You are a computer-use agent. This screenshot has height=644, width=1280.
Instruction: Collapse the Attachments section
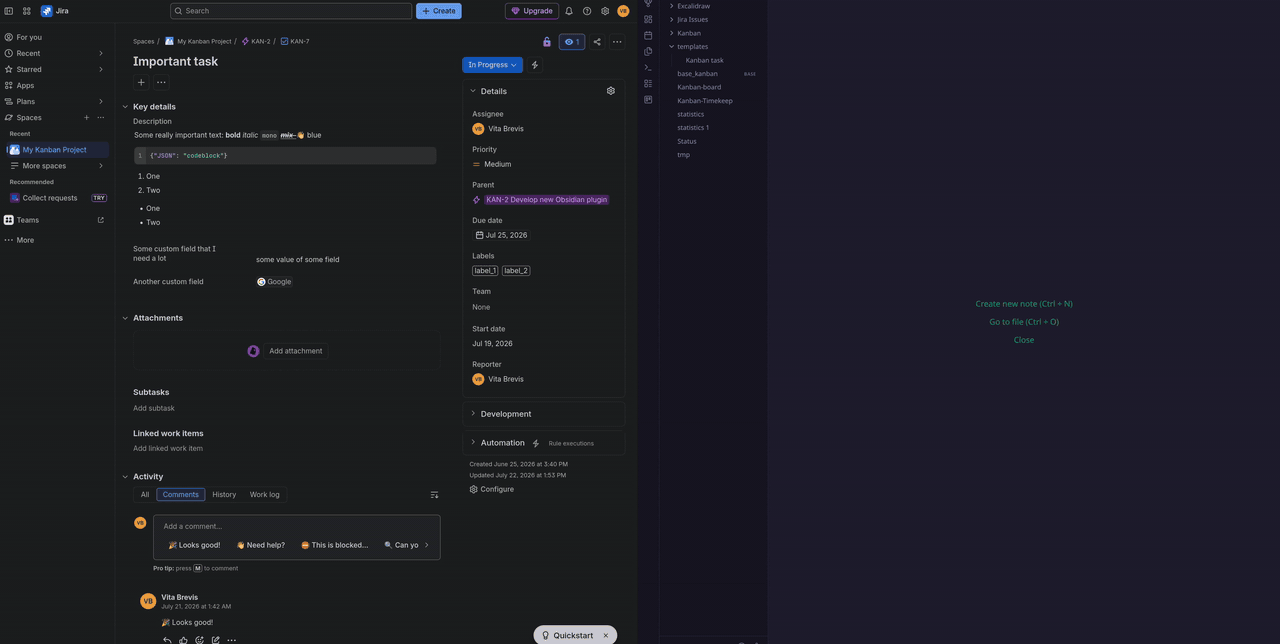pyautogui.click(x=125, y=318)
